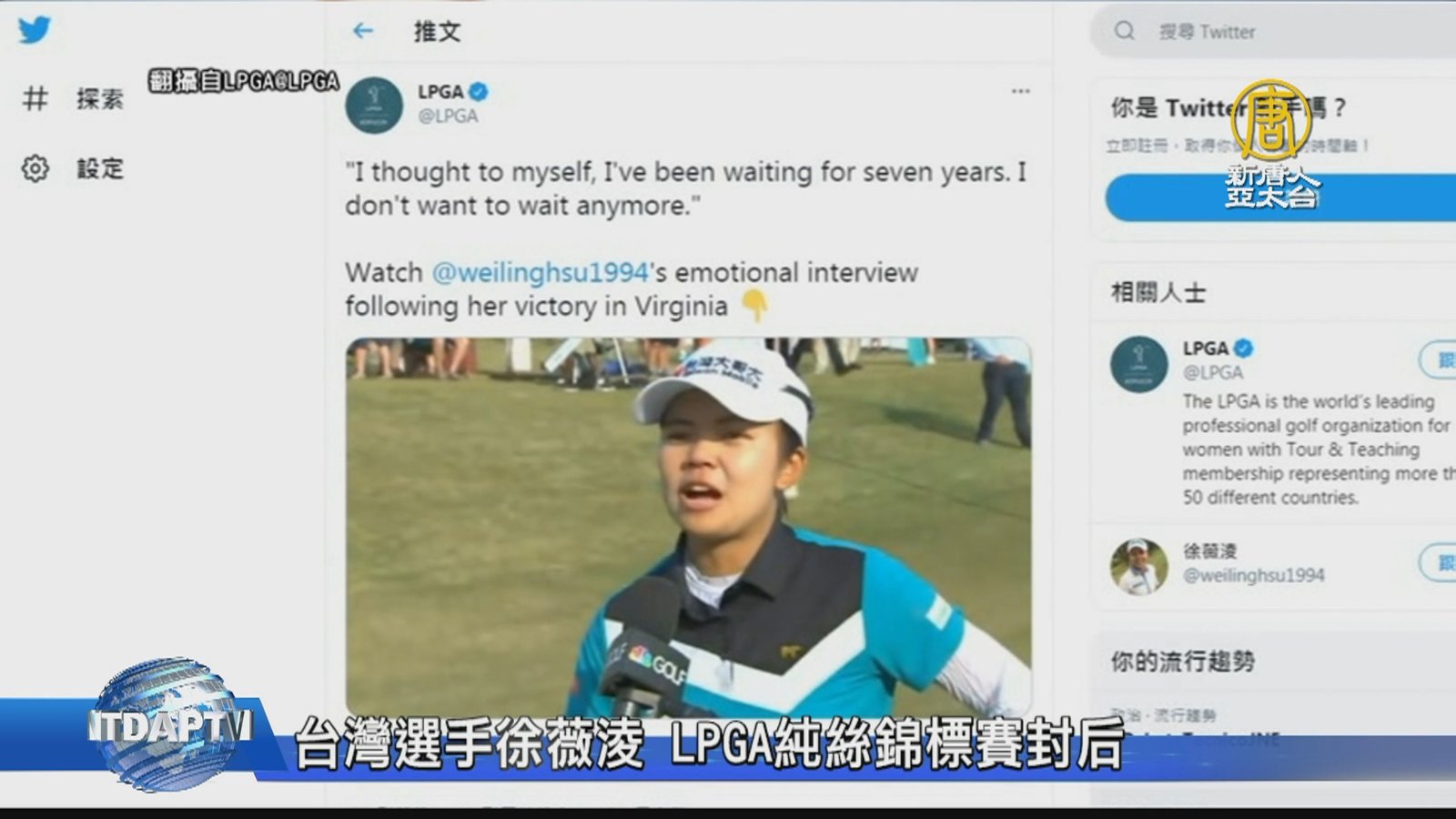Follow LPGA in related people list

click(x=1439, y=360)
